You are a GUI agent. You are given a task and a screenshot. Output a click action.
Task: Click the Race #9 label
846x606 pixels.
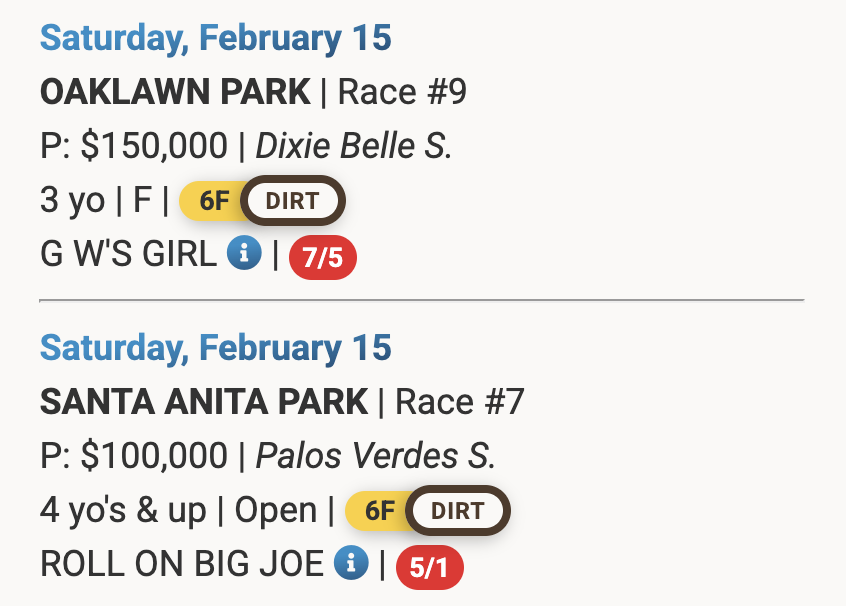402,92
